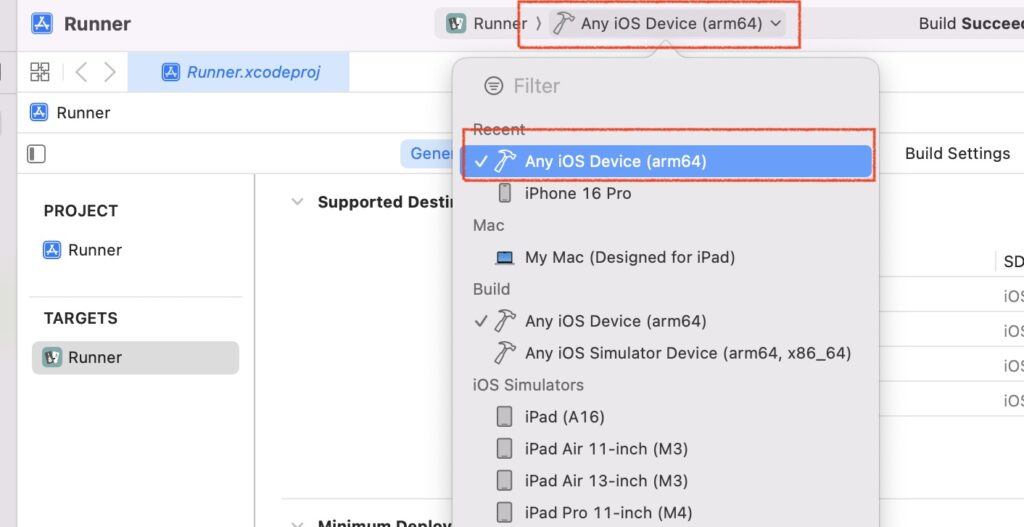
Task: Click the app icon beside Runner target
Action: [52, 357]
